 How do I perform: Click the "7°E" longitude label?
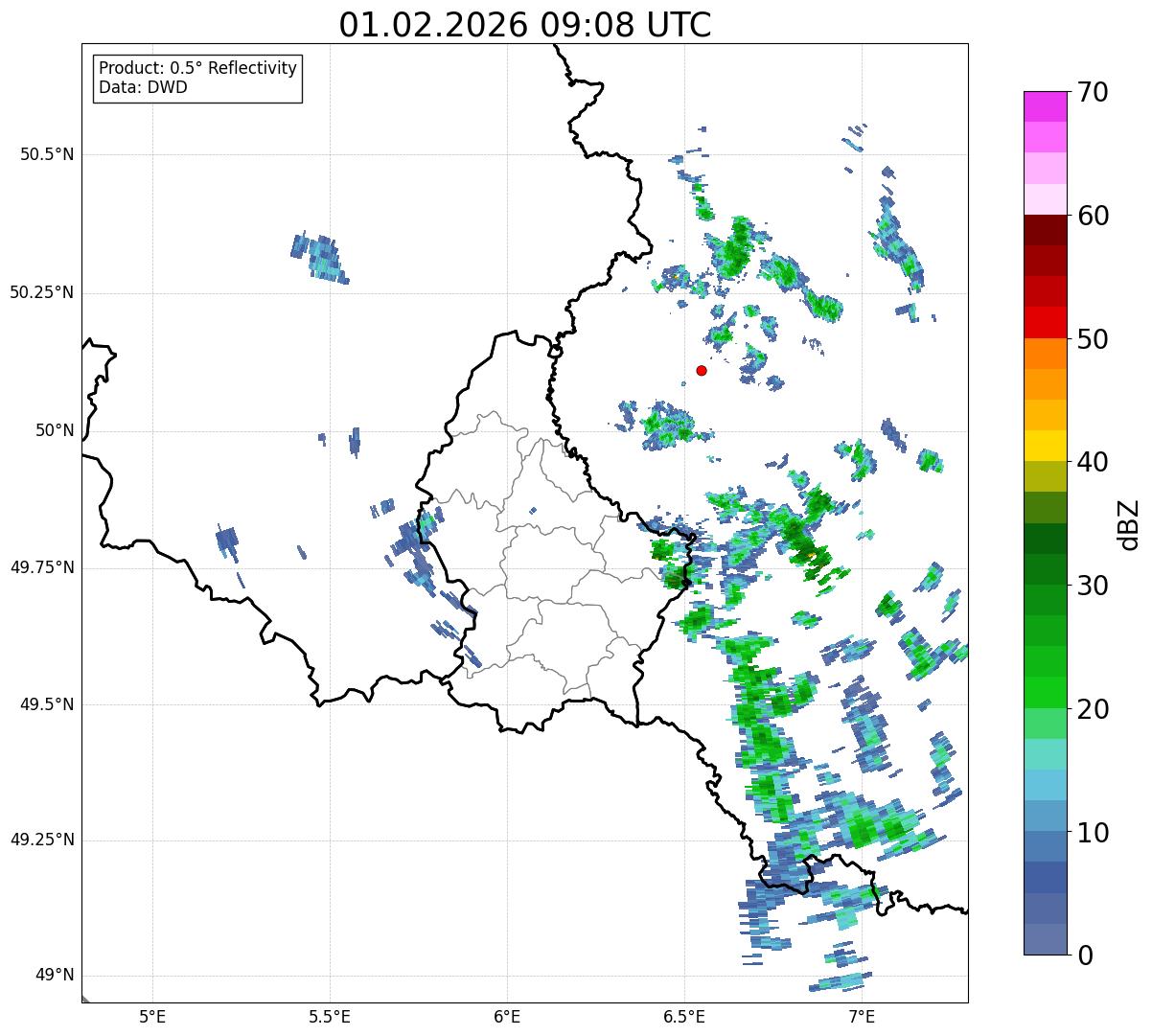(863, 1016)
